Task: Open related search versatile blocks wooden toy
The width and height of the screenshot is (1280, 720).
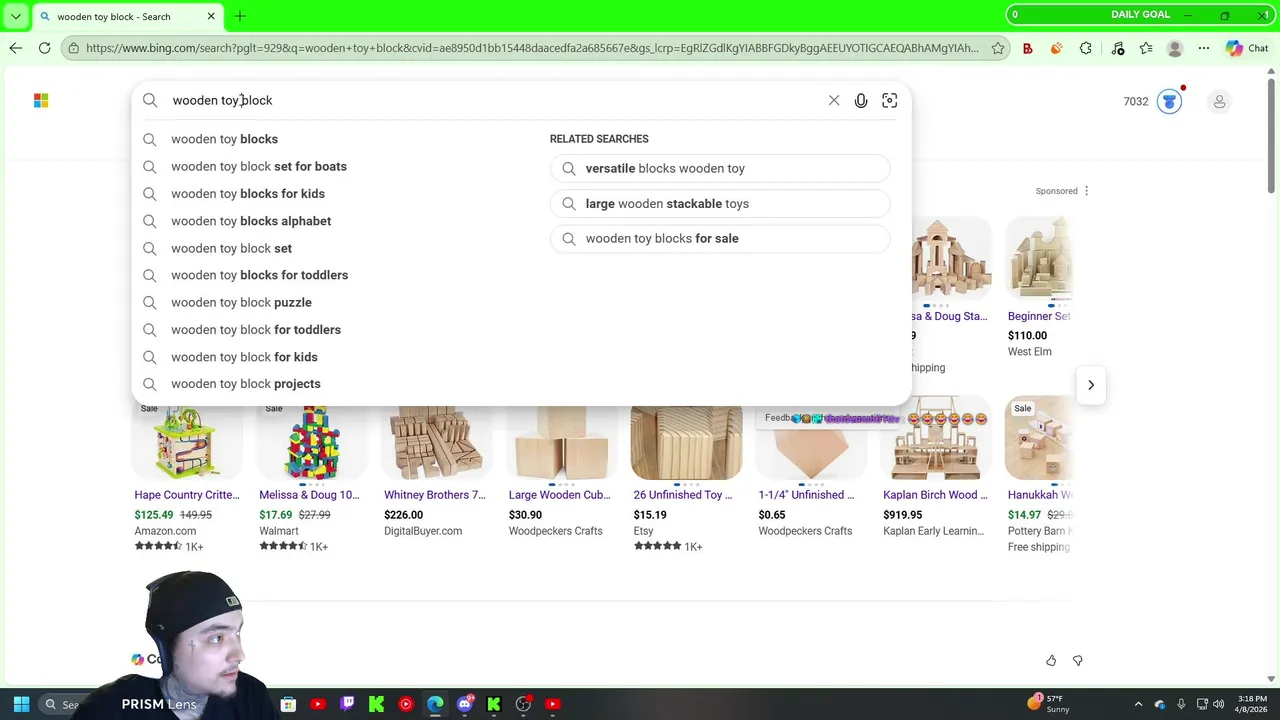Action: tap(720, 168)
